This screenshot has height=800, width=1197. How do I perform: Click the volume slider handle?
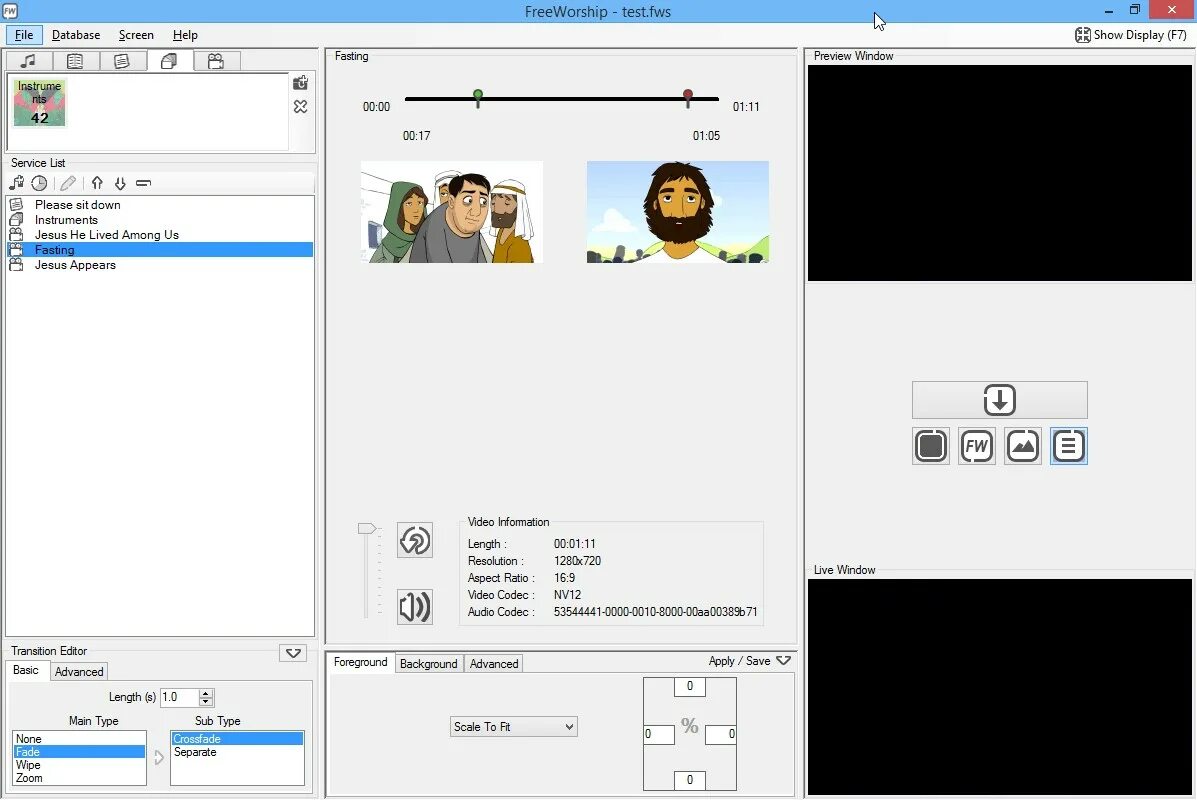366,528
